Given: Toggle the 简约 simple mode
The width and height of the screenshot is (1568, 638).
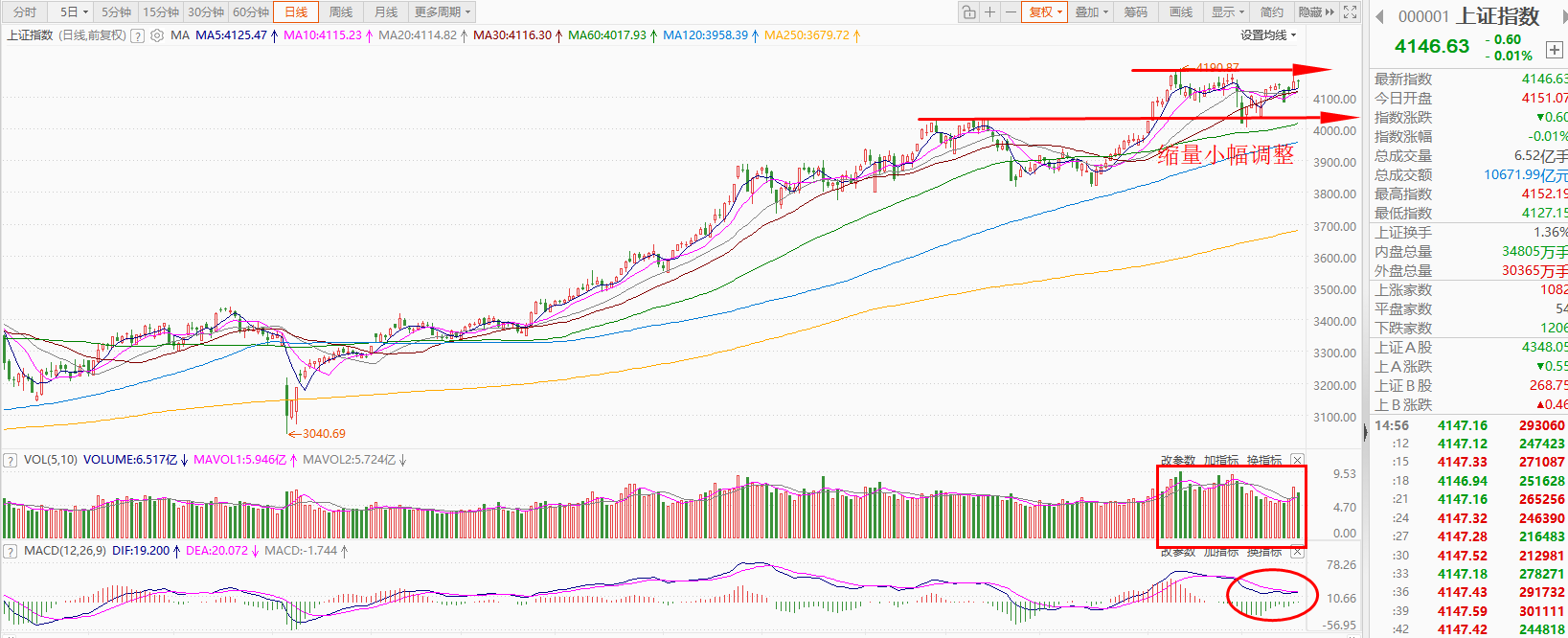Looking at the screenshot, I should [x=1271, y=12].
